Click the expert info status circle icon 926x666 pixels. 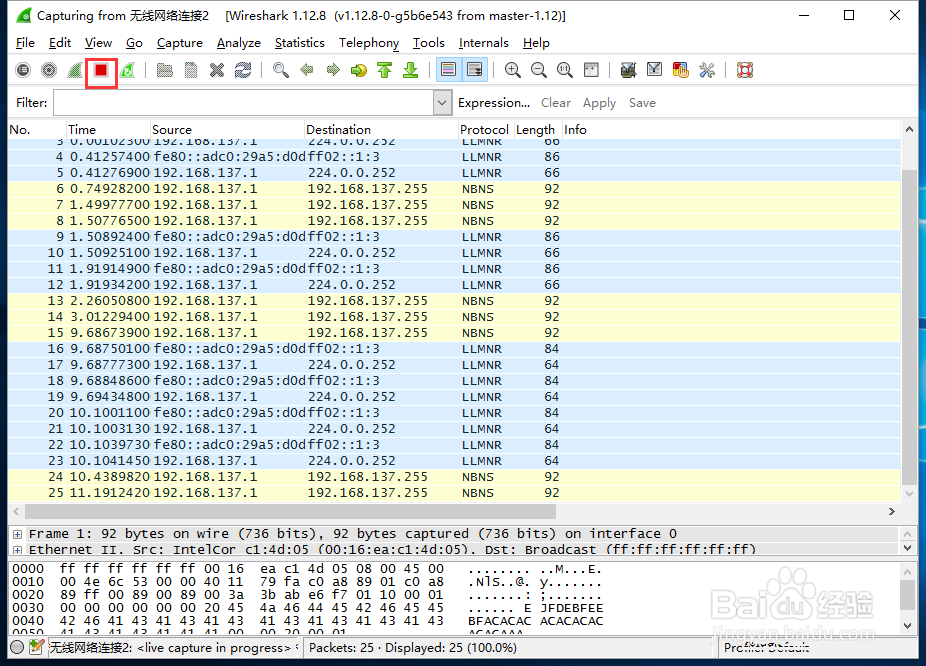coord(17,648)
